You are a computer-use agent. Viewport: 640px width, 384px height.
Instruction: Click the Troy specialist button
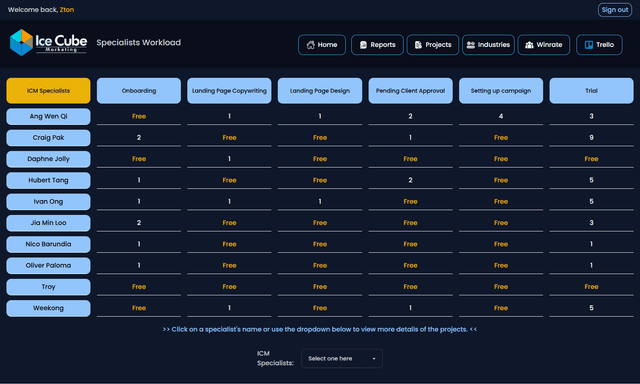click(x=48, y=286)
